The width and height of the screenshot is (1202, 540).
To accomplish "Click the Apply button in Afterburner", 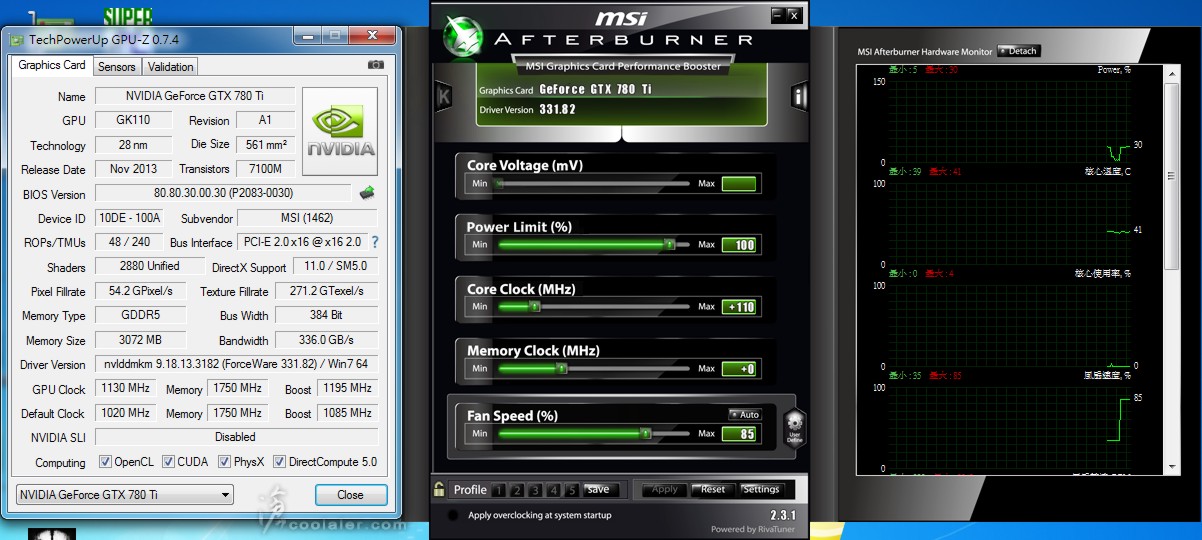I will coord(664,490).
